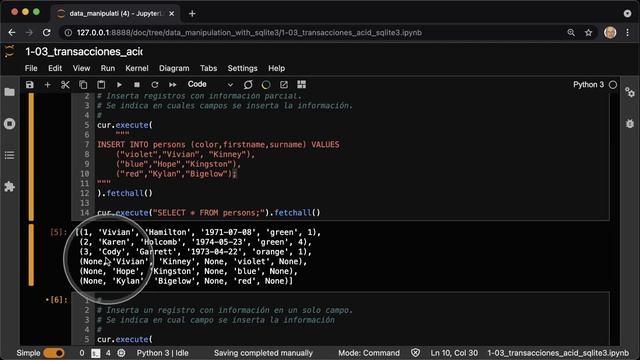Open the Edit menu
The width and height of the screenshot is (640, 360).
[55, 68]
